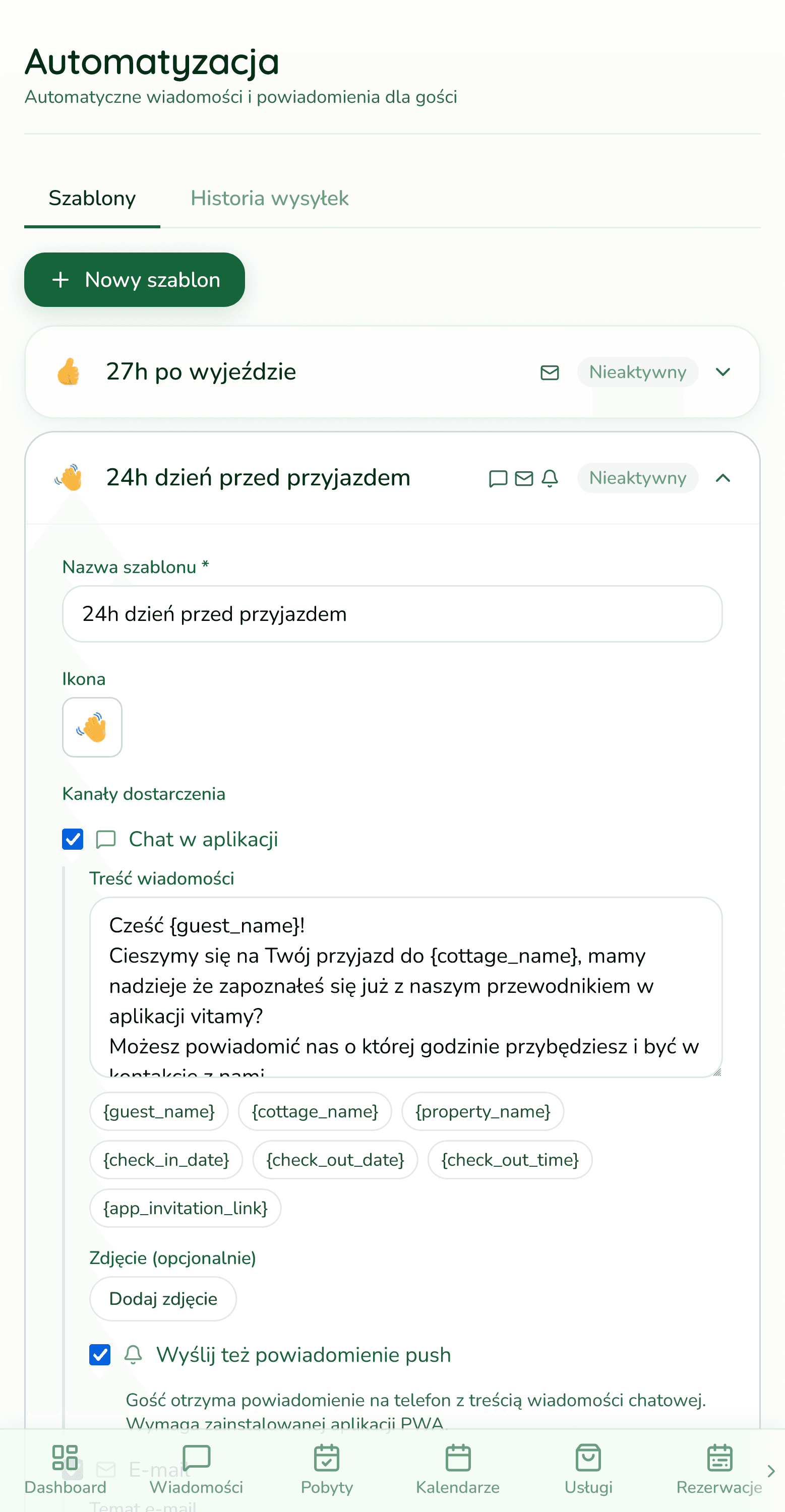Screen dimensions: 785x1512
Task: Change the waving hand template icon
Action: point(92,727)
